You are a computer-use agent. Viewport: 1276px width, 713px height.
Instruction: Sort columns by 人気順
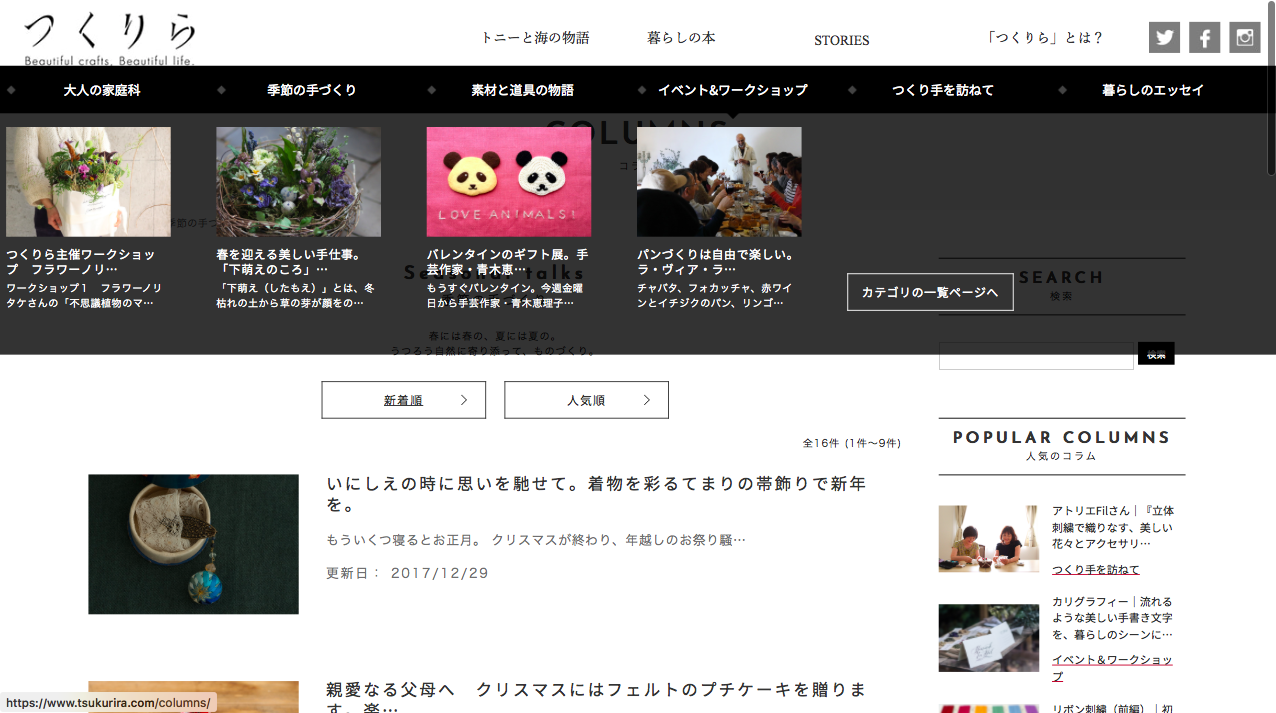pyautogui.click(x=586, y=400)
